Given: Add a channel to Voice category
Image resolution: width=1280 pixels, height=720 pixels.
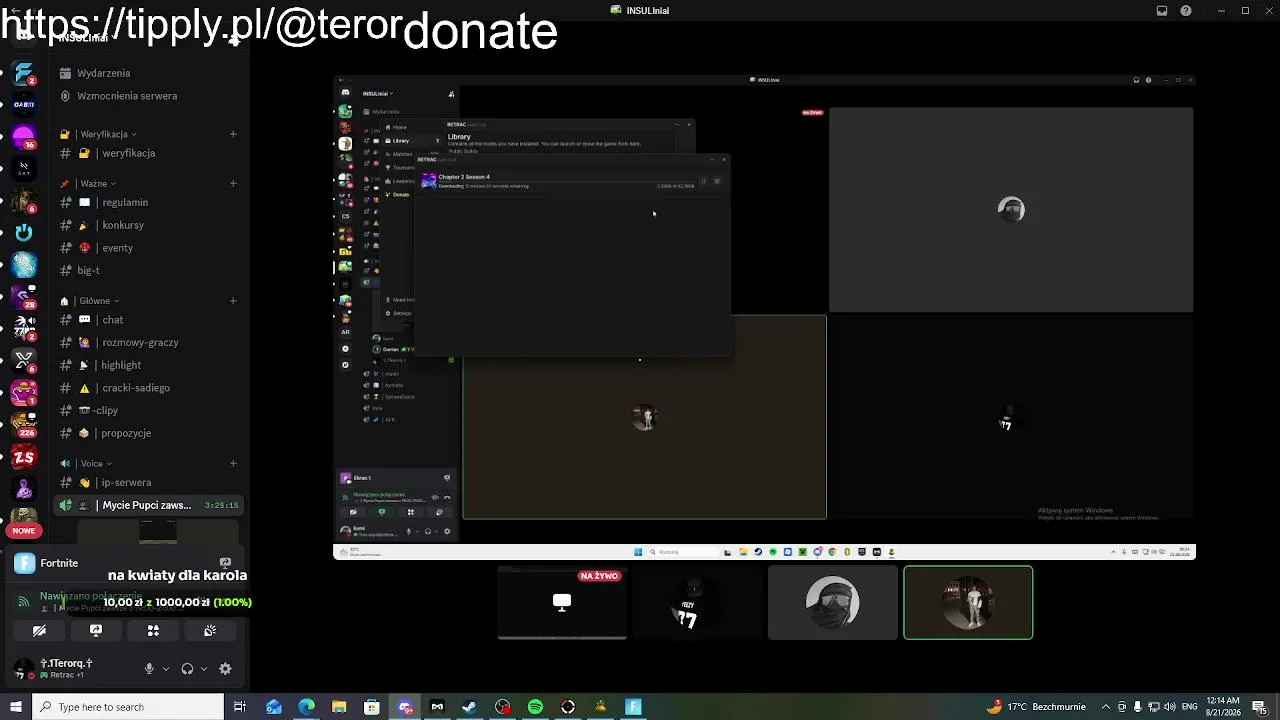Looking at the screenshot, I should point(233,464).
